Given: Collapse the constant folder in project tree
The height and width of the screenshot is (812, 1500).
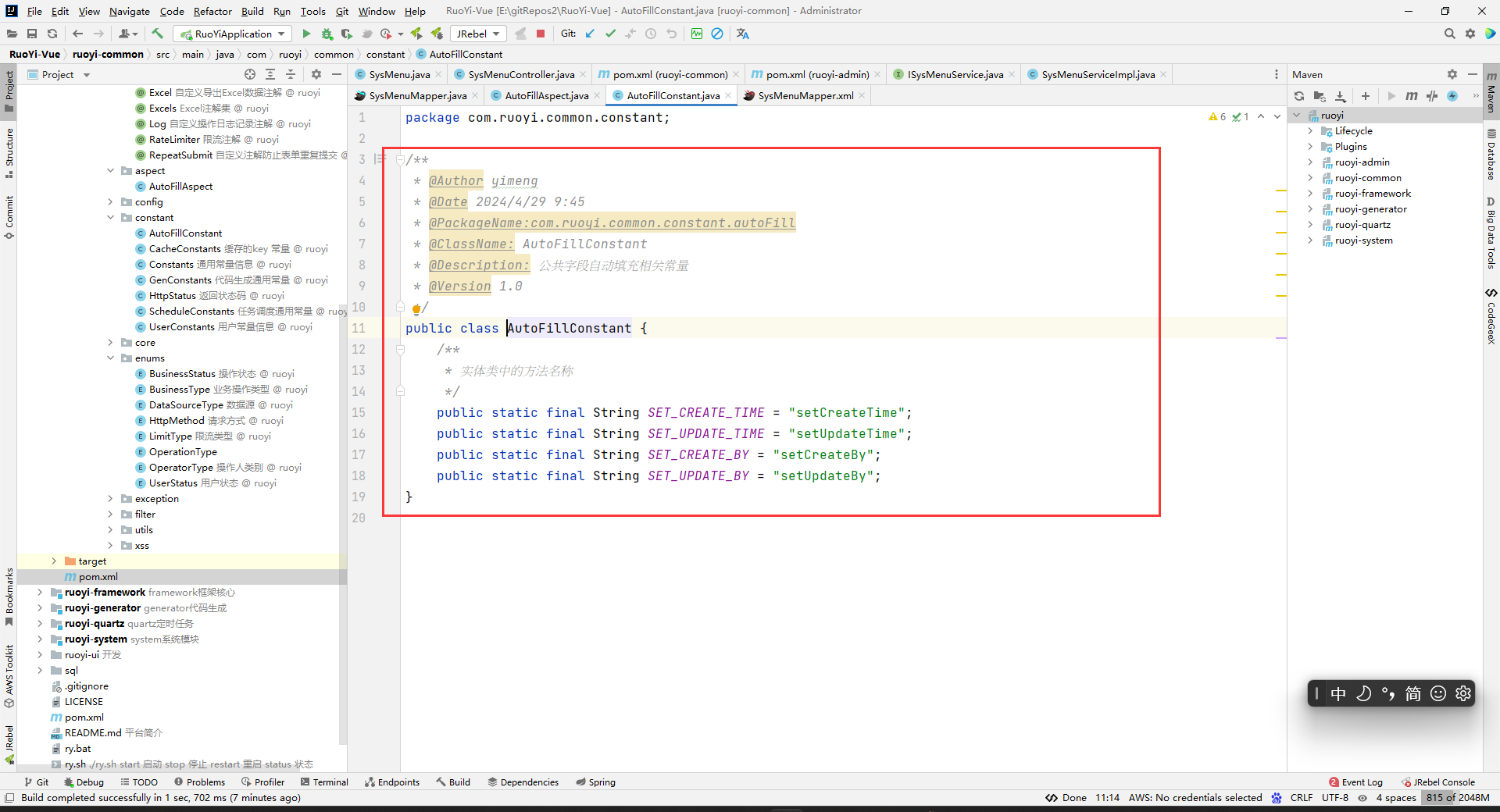Looking at the screenshot, I should click(x=110, y=217).
